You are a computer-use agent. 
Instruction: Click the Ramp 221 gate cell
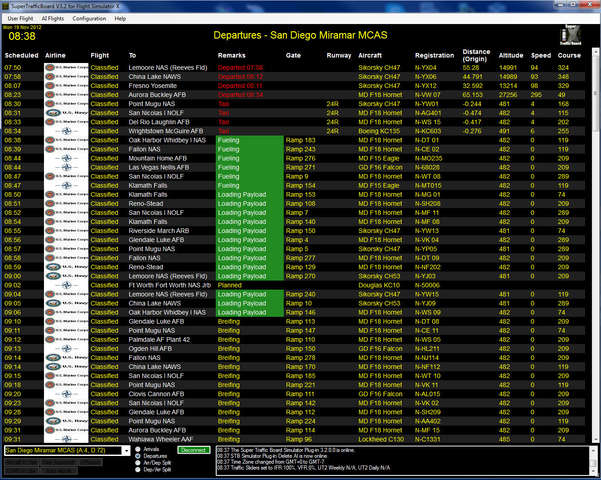[x=300, y=385]
